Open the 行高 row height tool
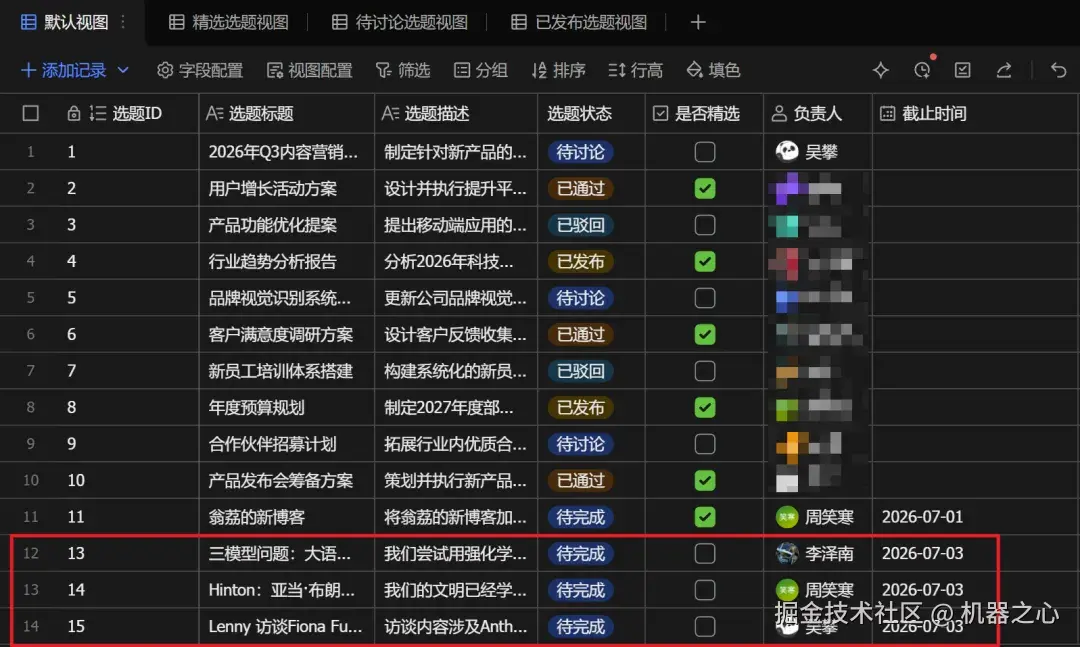The width and height of the screenshot is (1080, 647). point(636,70)
